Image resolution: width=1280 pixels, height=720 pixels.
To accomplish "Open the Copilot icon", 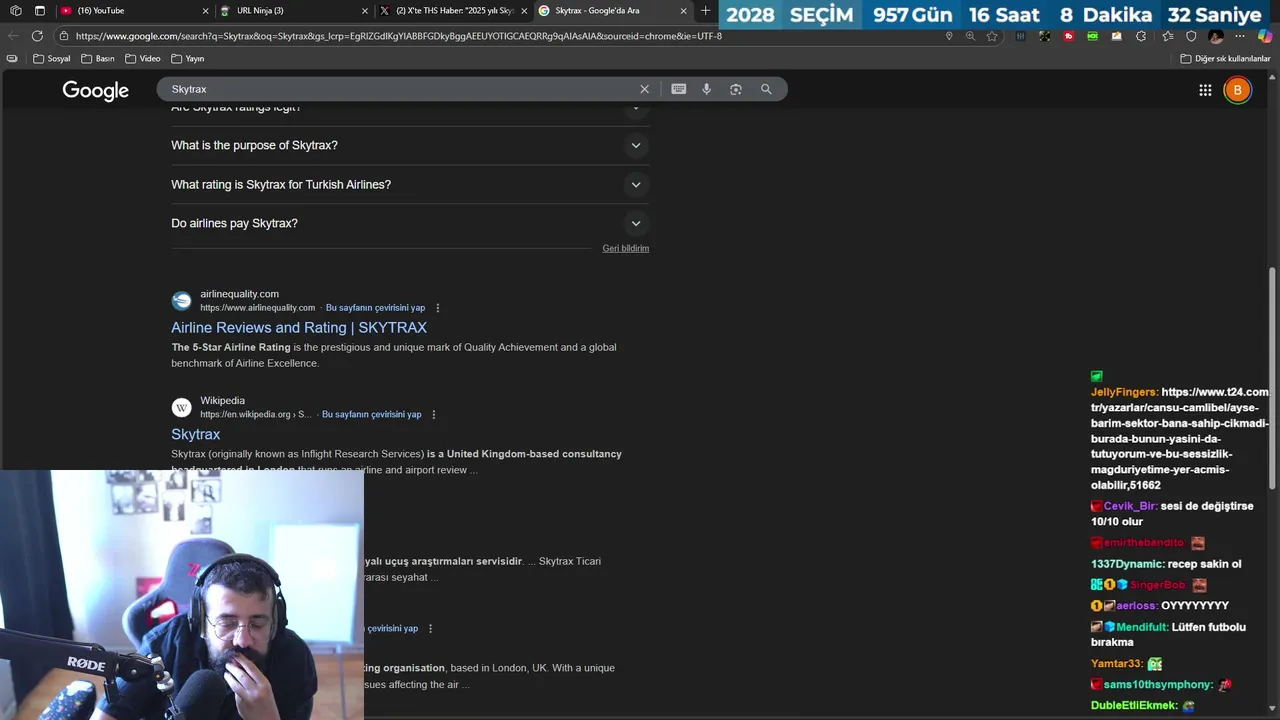I will click(x=1265, y=36).
